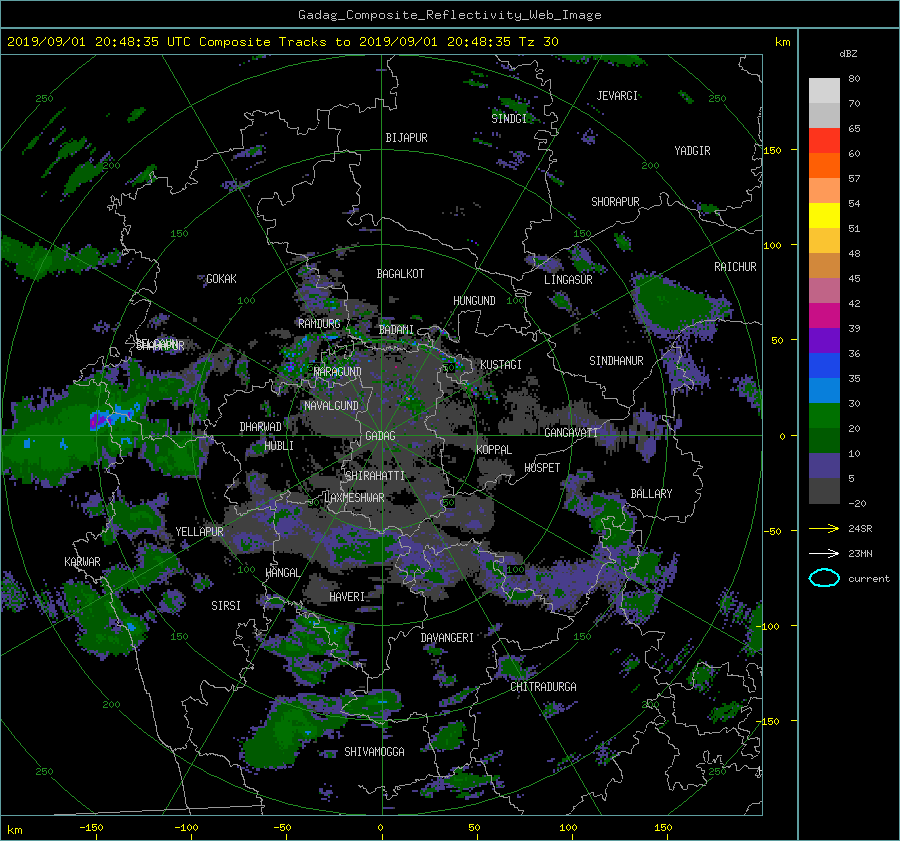
Task: Click the SHORAPUR city label
Action: 615,202
